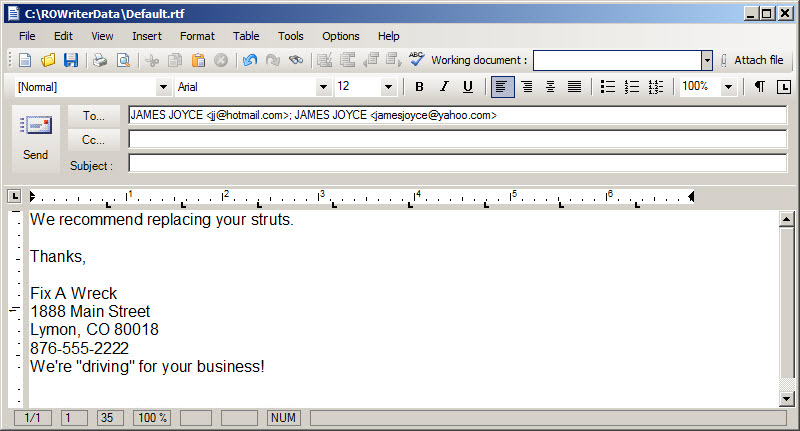The width and height of the screenshot is (800, 431).
Task: Open the Table menu
Action: (x=246, y=36)
